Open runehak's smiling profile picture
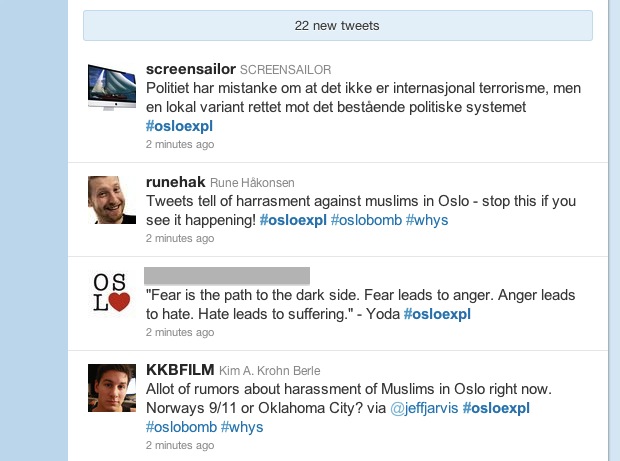This screenshot has width=620, height=461. pos(112,200)
